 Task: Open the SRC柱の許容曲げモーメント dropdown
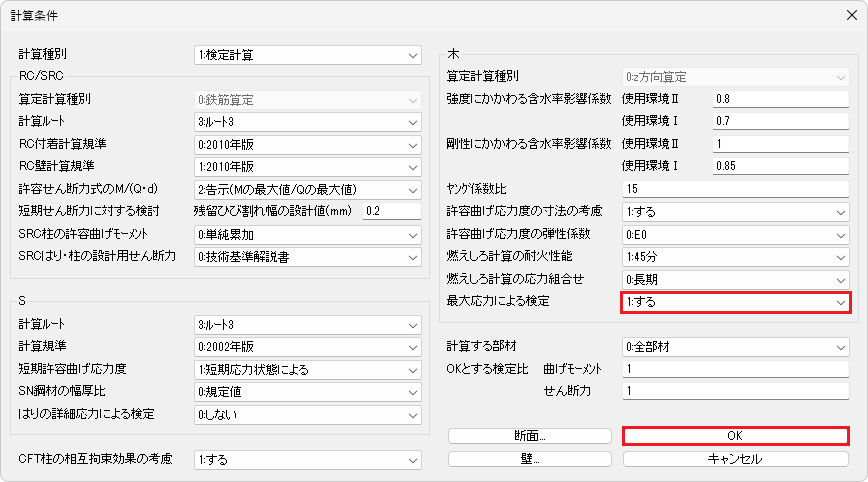pos(308,234)
